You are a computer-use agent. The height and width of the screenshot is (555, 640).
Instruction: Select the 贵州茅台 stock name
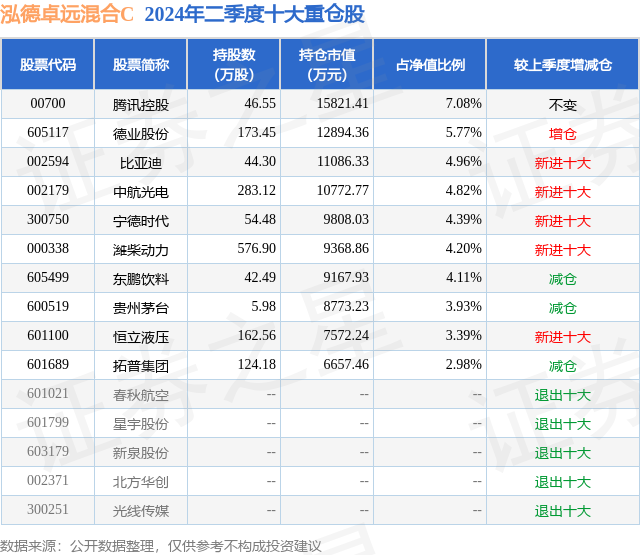(141, 308)
